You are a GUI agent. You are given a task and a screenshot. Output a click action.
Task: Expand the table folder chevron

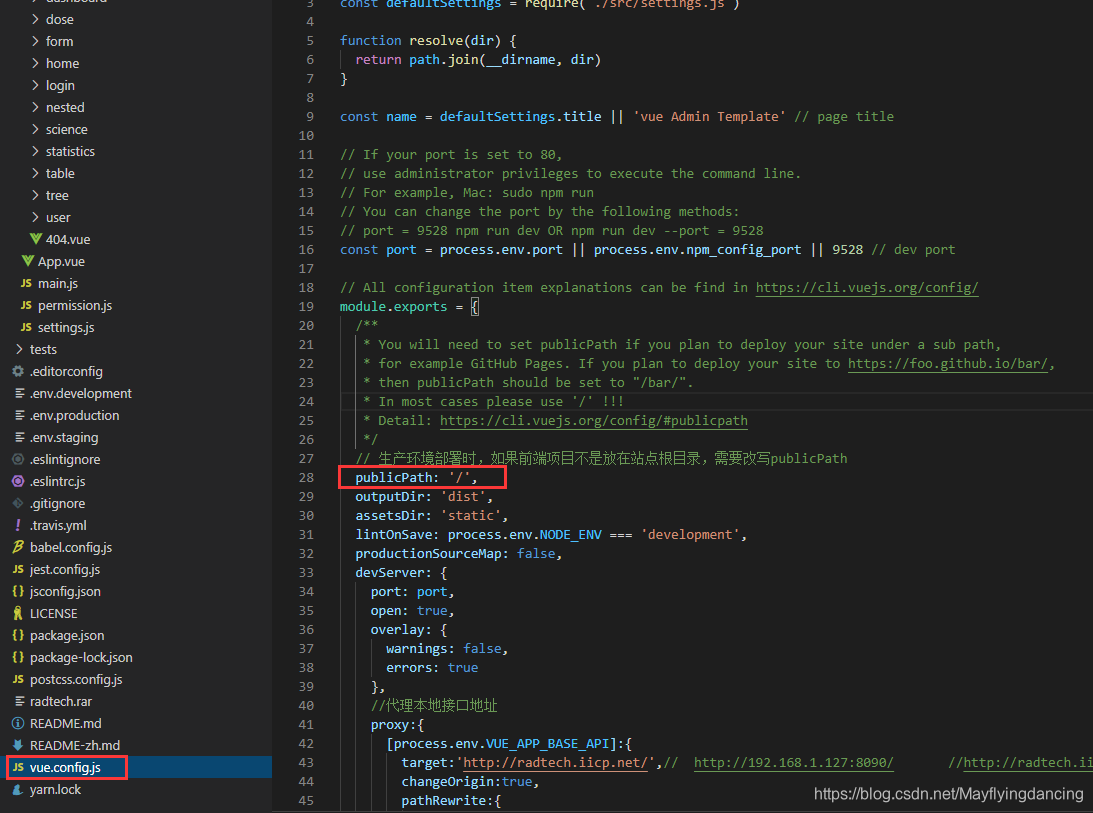pos(35,173)
